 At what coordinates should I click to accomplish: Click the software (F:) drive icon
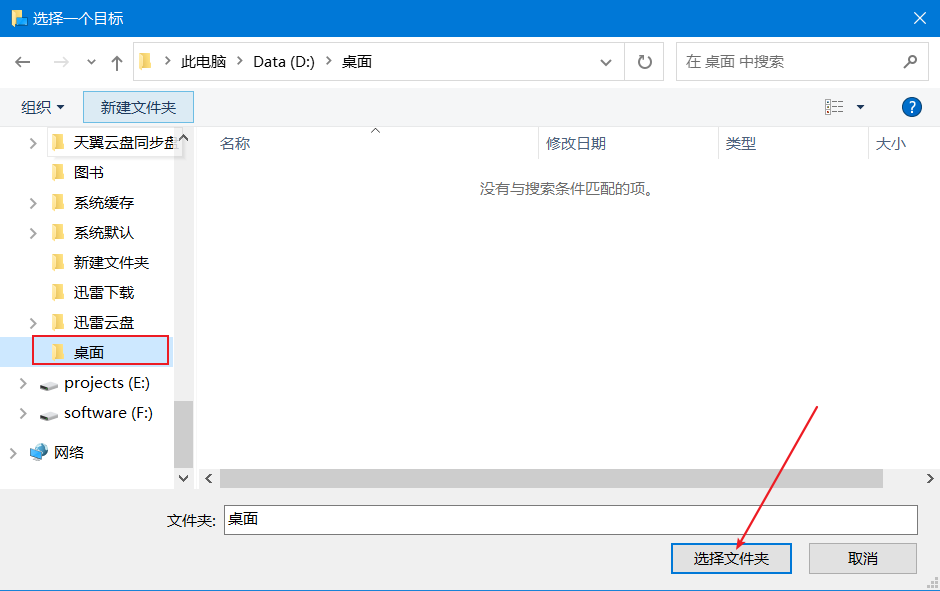[x=49, y=415]
